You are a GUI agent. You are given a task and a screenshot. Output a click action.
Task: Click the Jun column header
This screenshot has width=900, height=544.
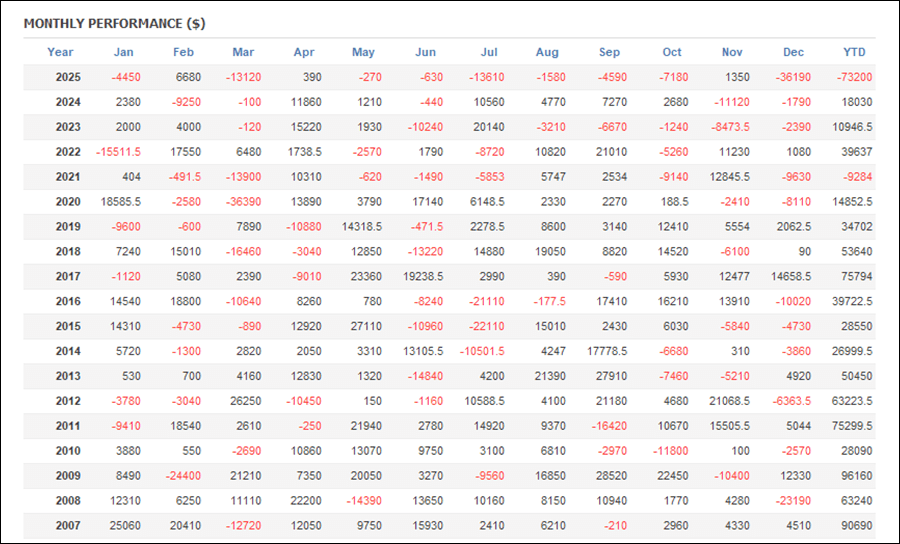[x=425, y=52]
